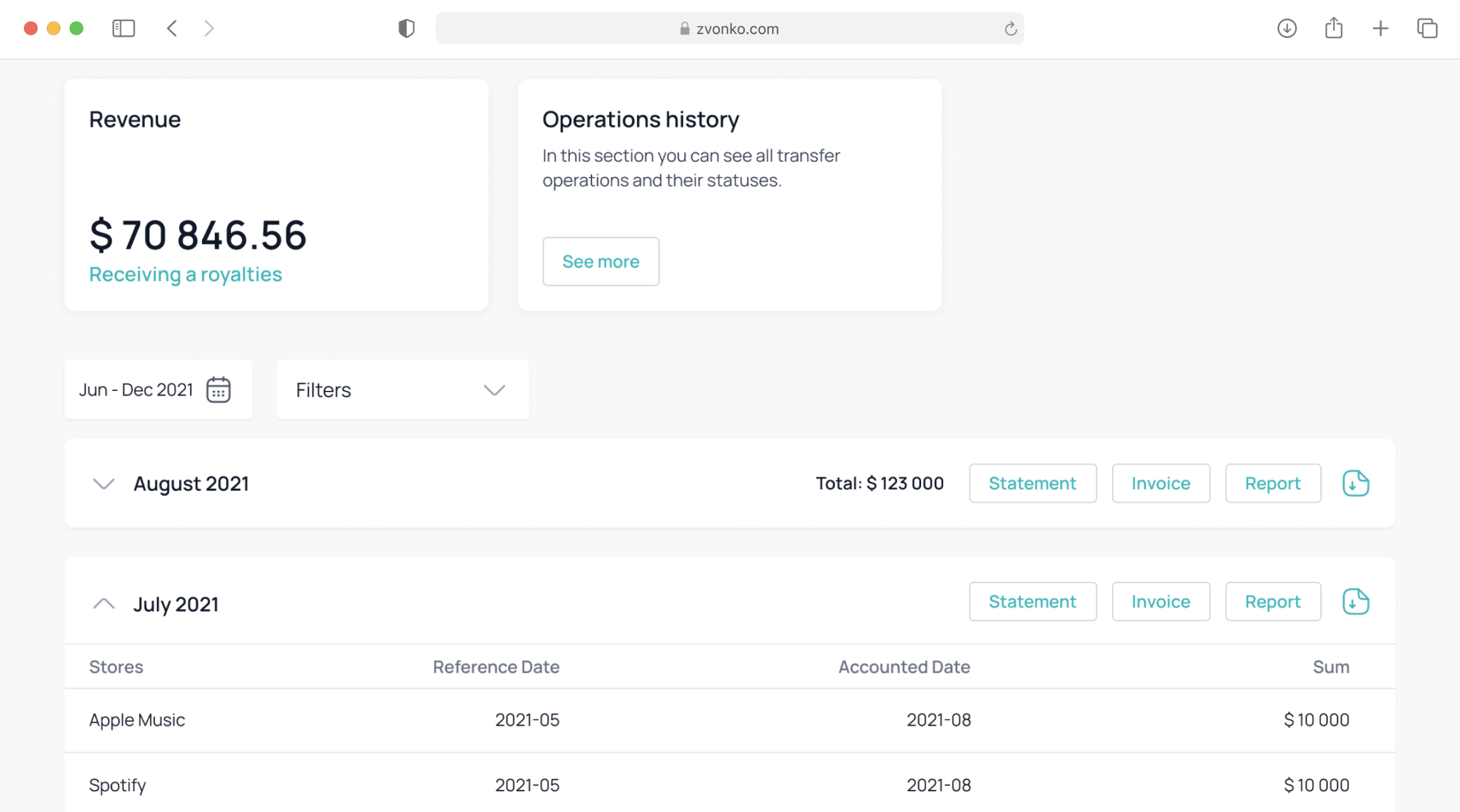Expand the August 2021 section
This screenshot has width=1460, height=812.
click(x=104, y=484)
